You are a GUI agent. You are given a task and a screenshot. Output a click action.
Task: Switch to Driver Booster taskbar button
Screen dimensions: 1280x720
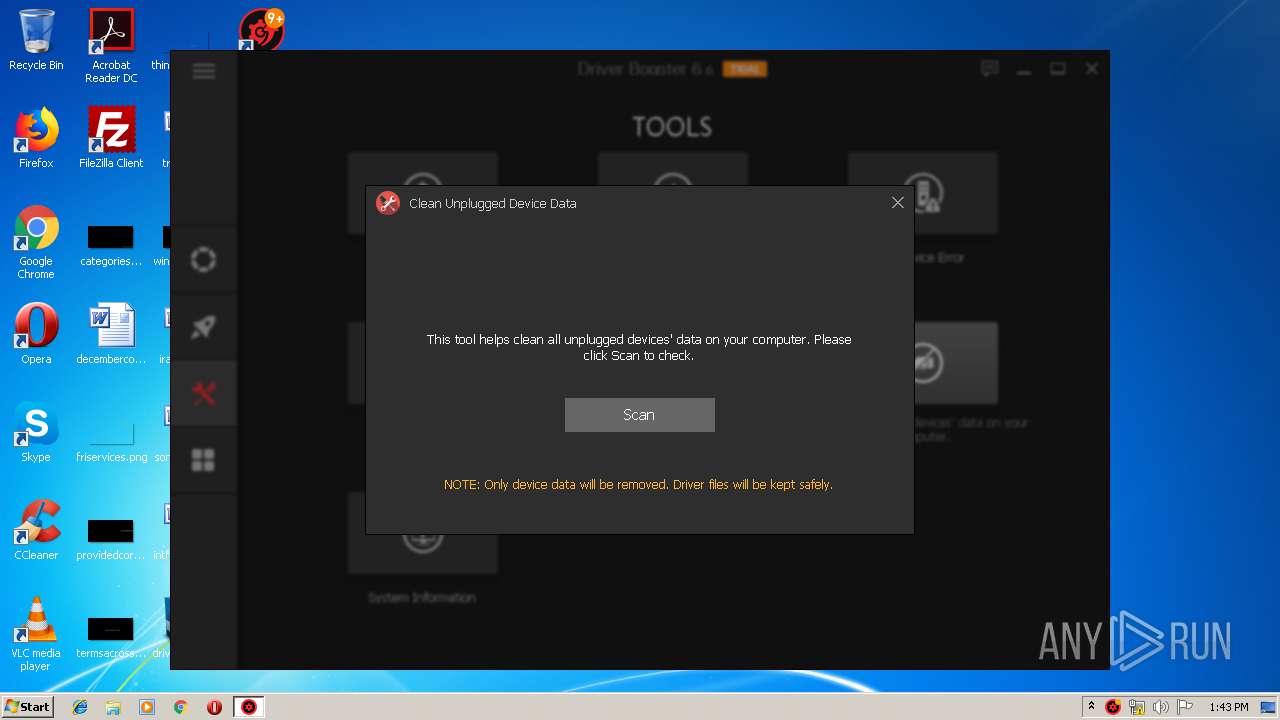pos(249,707)
